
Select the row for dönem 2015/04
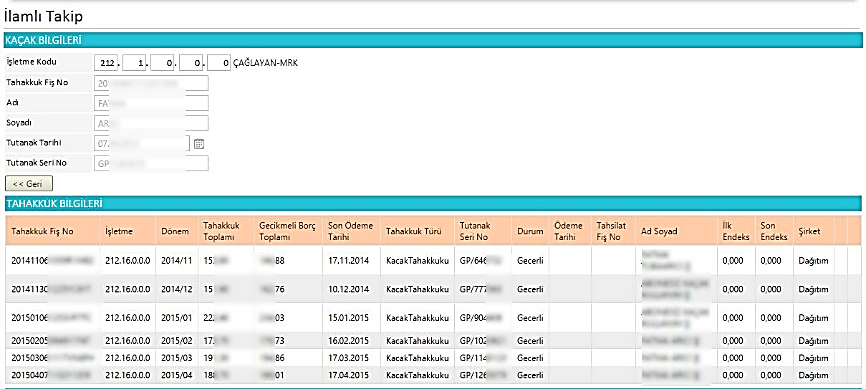point(433,375)
